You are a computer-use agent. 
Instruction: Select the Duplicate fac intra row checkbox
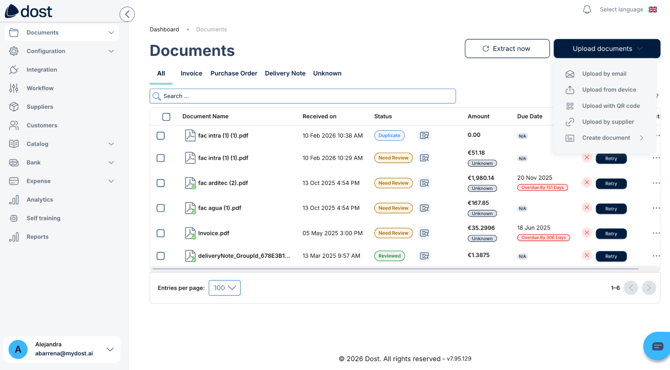pos(161,135)
